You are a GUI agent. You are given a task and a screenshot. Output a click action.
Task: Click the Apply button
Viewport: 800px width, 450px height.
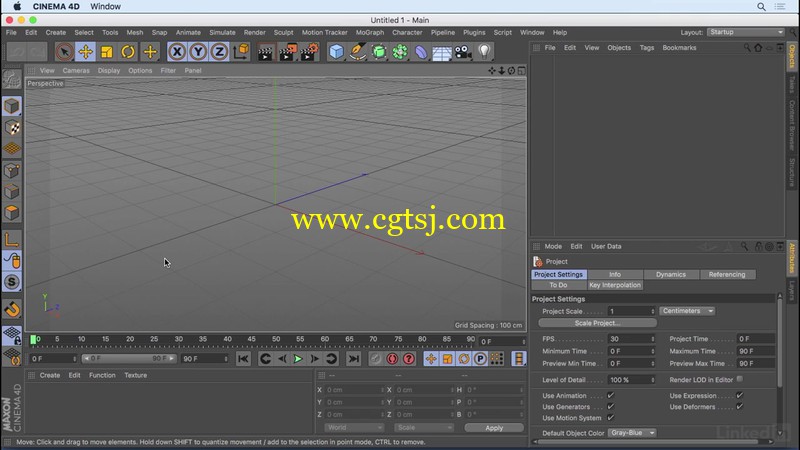click(494, 428)
